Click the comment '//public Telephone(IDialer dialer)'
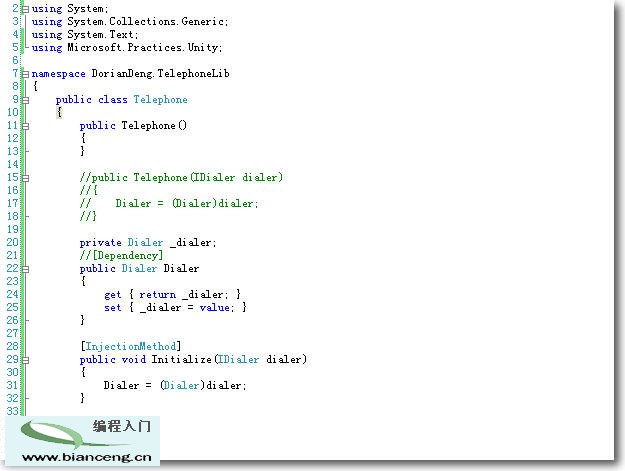The width and height of the screenshot is (625, 471). (x=181, y=177)
